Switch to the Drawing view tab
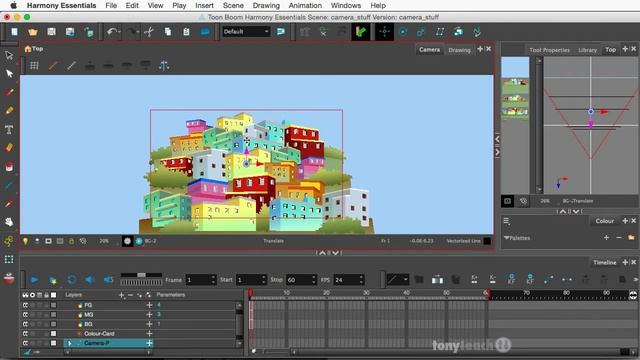 459,50
